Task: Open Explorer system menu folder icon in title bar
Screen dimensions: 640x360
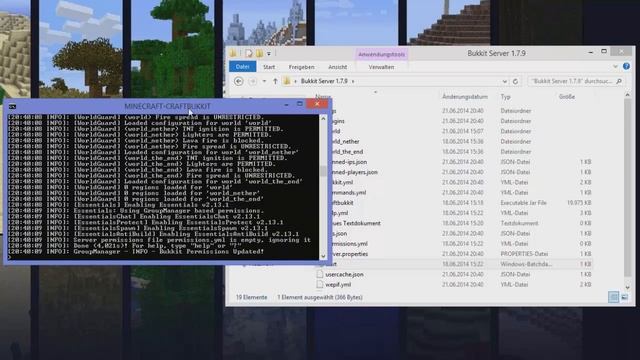Action: pyautogui.click(x=233, y=53)
